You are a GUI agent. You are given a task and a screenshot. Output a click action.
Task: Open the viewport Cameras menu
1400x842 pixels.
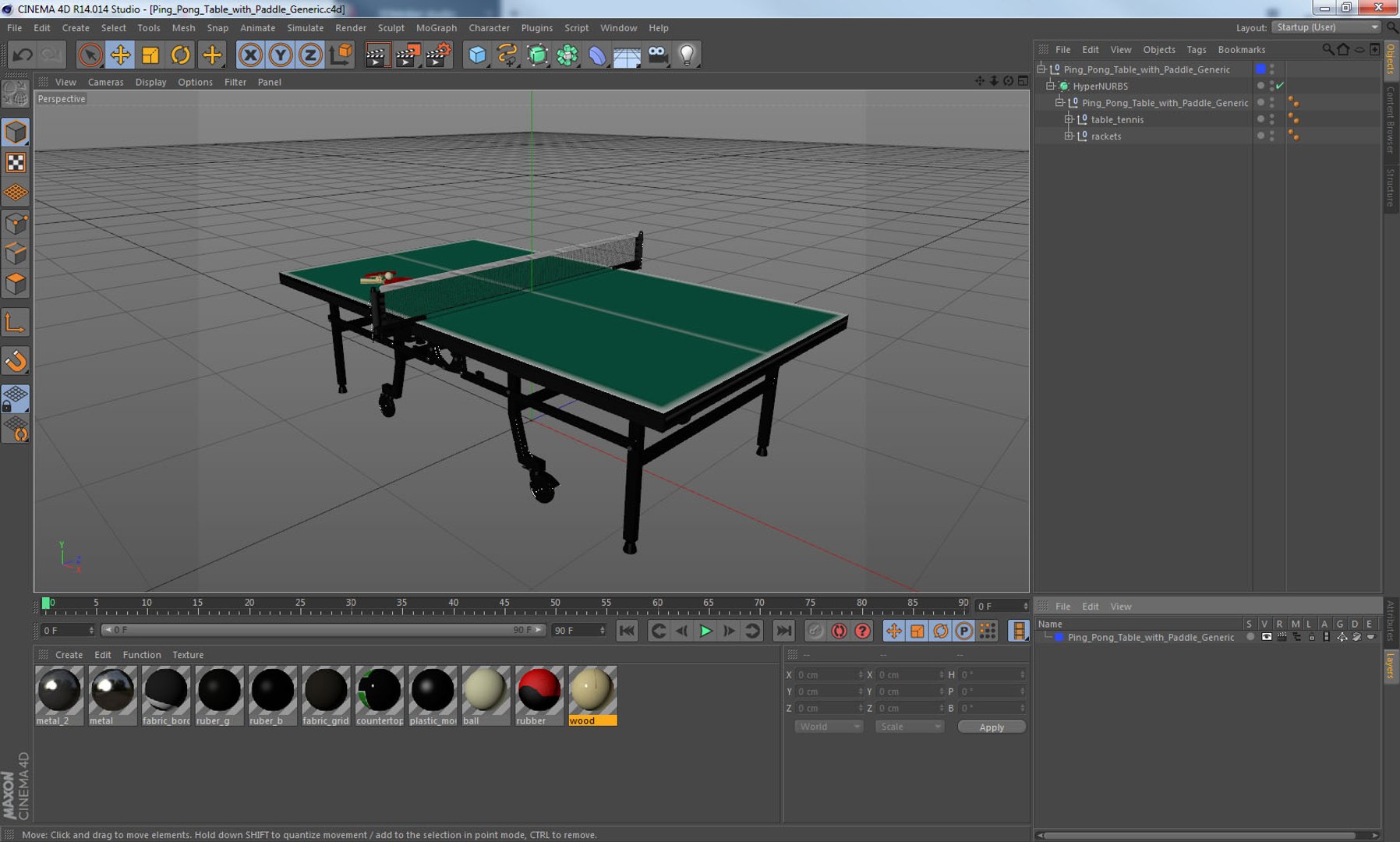(x=105, y=82)
